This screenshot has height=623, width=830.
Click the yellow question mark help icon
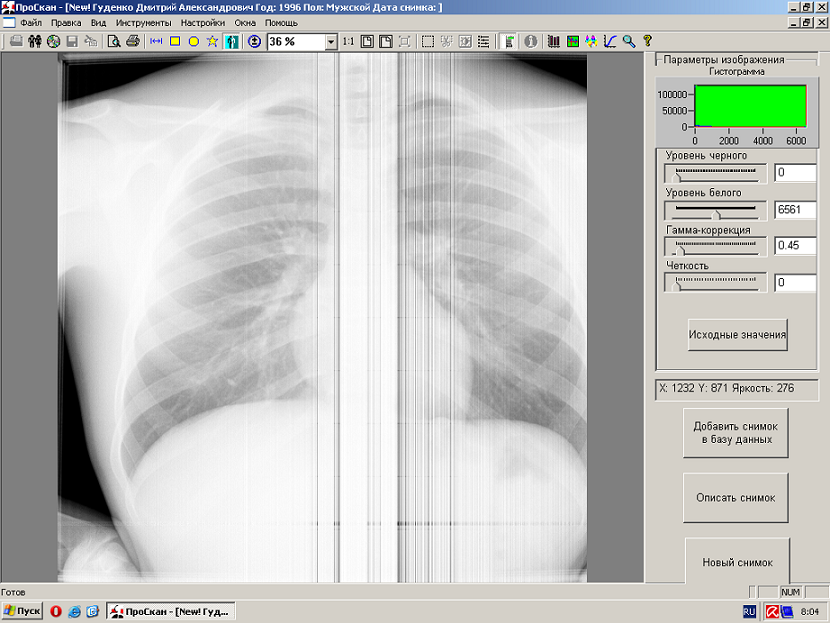(647, 42)
